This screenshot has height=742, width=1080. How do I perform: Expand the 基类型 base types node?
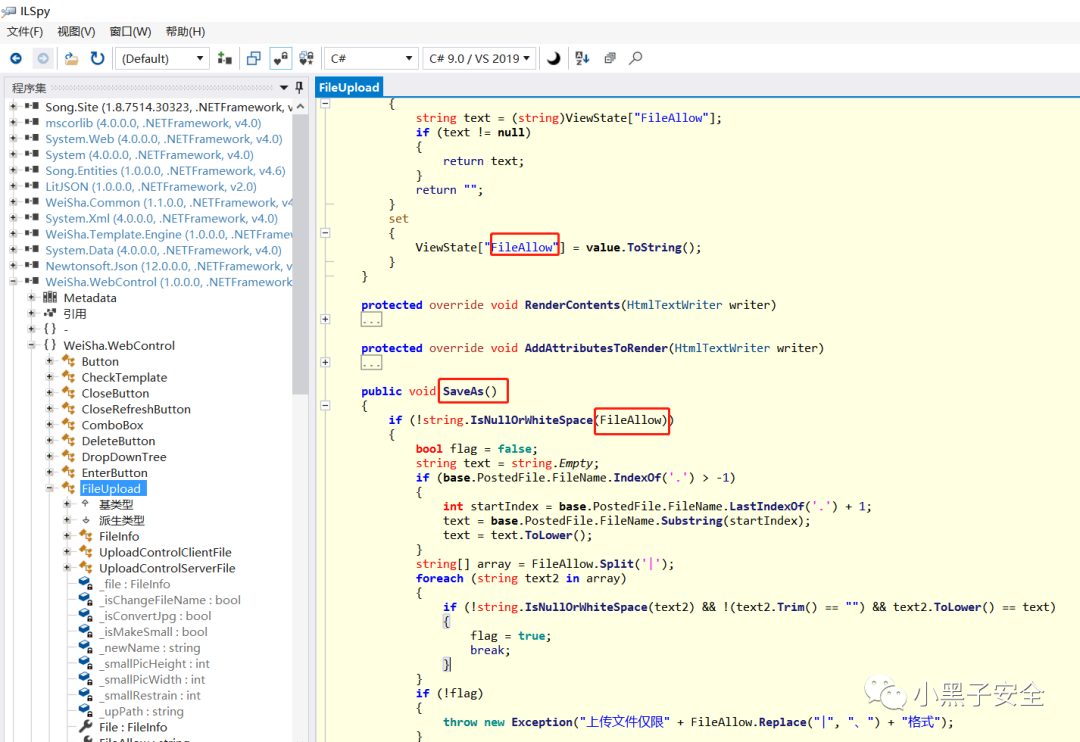tap(67, 504)
